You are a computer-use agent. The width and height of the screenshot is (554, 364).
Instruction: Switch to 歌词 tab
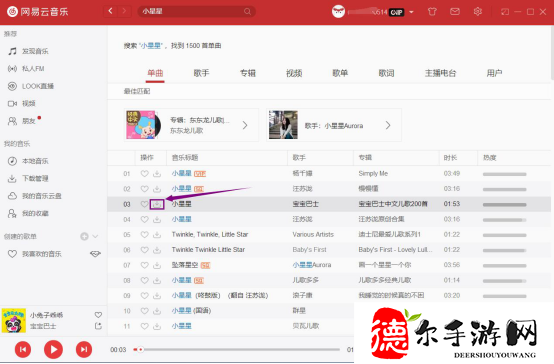click(387, 73)
